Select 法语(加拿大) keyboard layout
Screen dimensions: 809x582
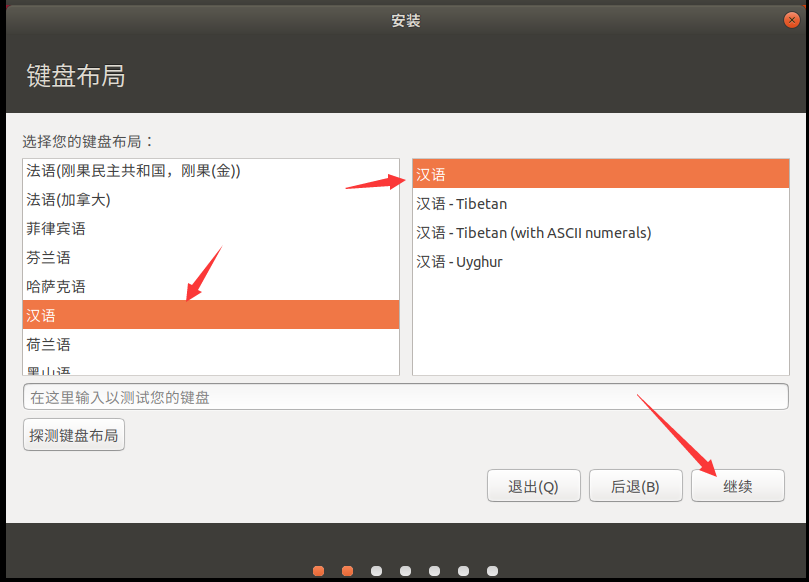pos(211,200)
